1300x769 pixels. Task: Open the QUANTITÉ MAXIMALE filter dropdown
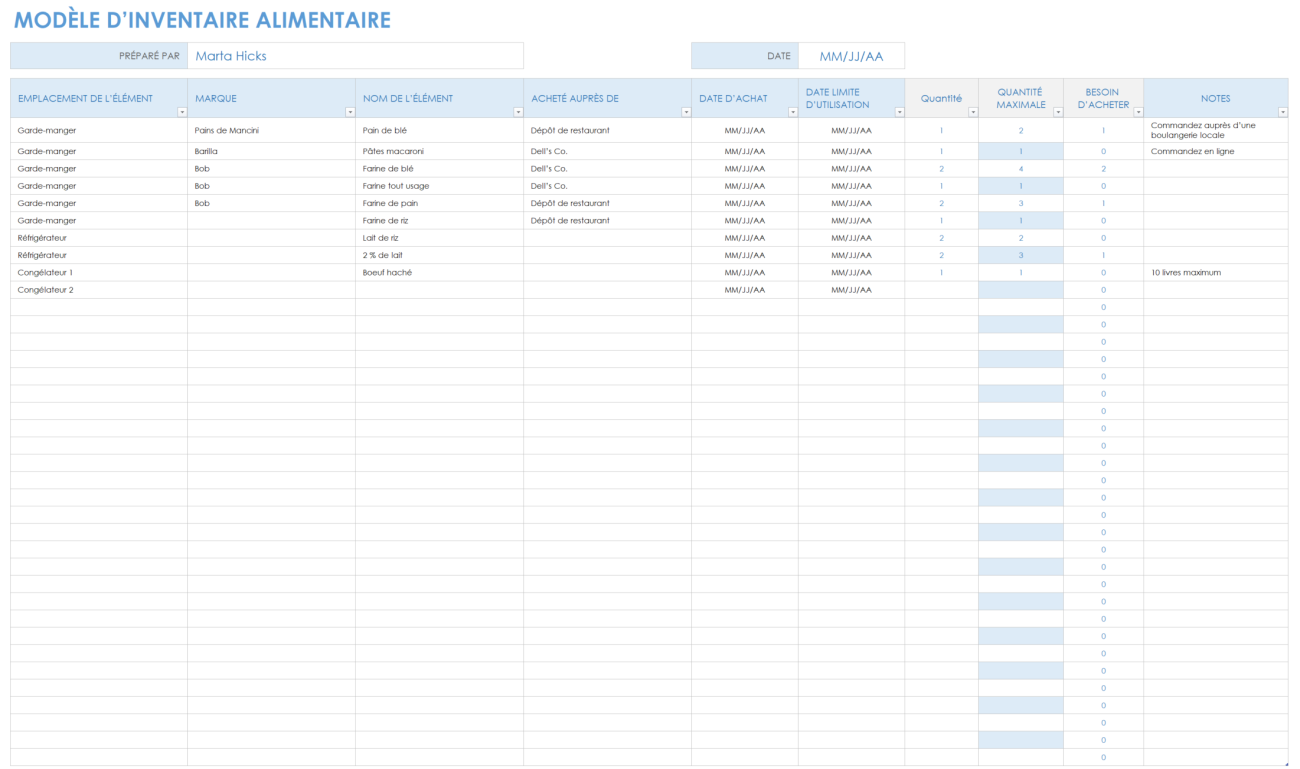(1057, 112)
